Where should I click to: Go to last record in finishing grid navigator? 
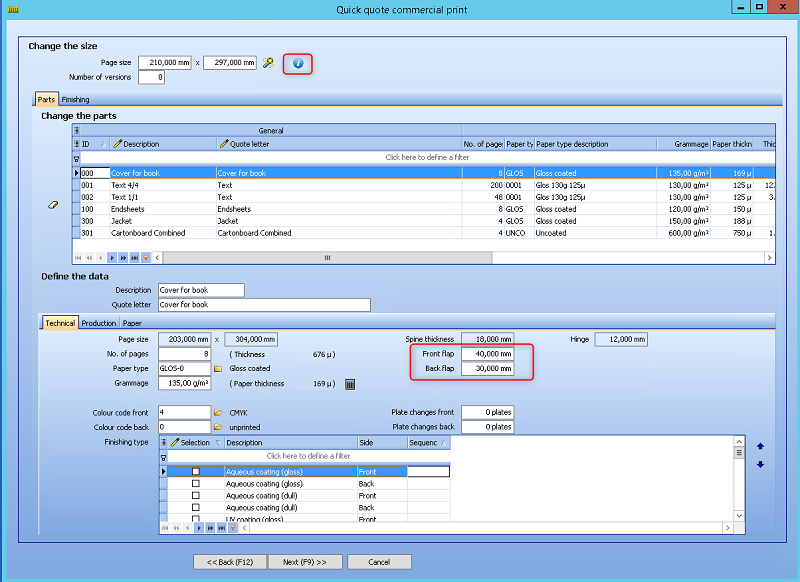coord(222,528)
